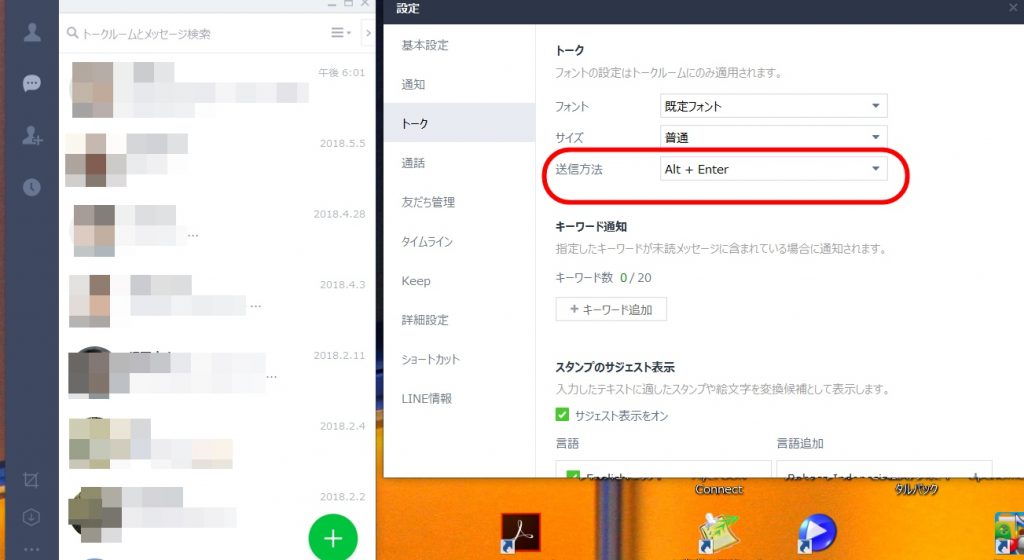The height and width of the screenshot is (560, 1024).
Task: Open the desktop shortcut under Connect label
Action: pyautogui.click(x=718, y=534)
